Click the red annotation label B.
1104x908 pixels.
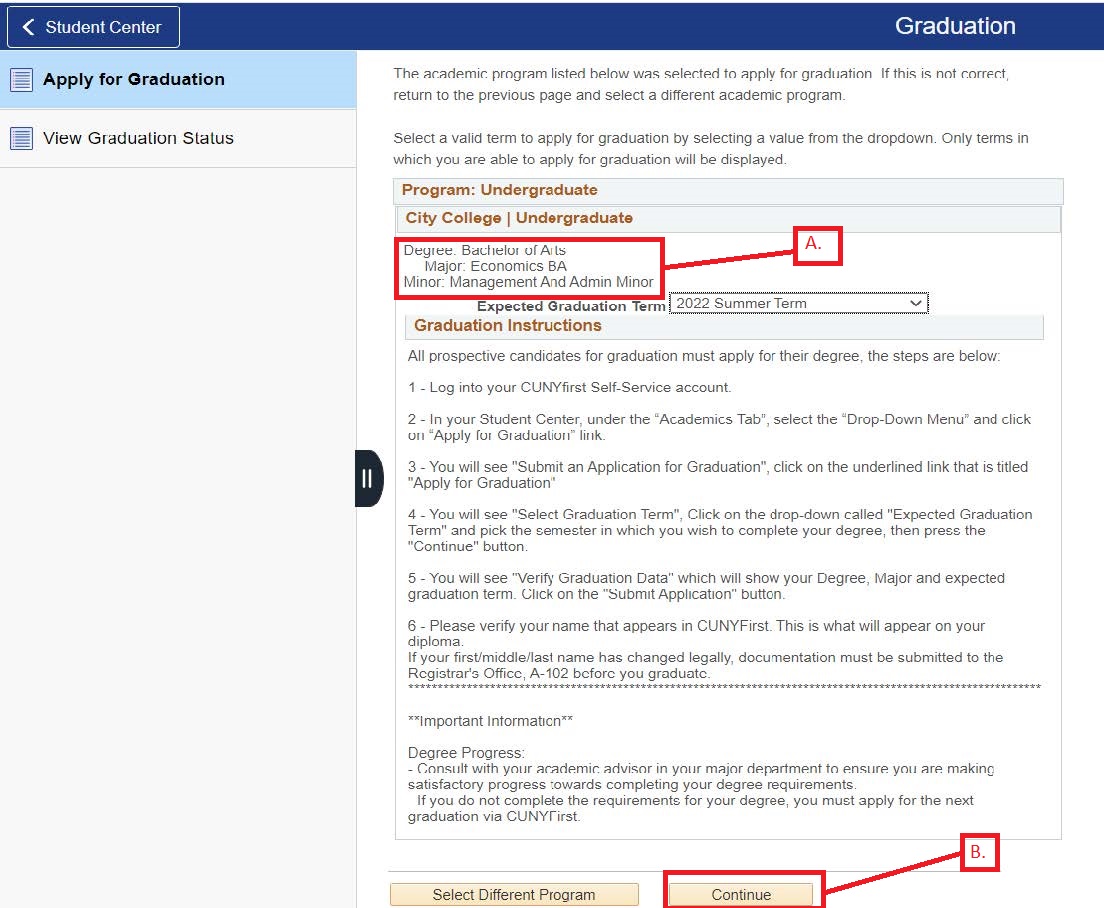(x=979, y=852)
